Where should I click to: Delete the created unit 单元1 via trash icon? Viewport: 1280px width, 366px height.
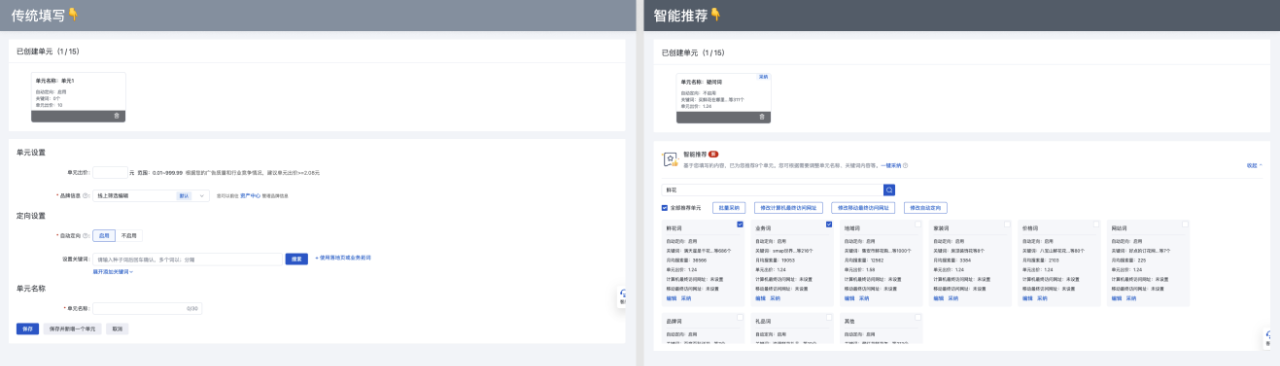[x=117, y=116]
